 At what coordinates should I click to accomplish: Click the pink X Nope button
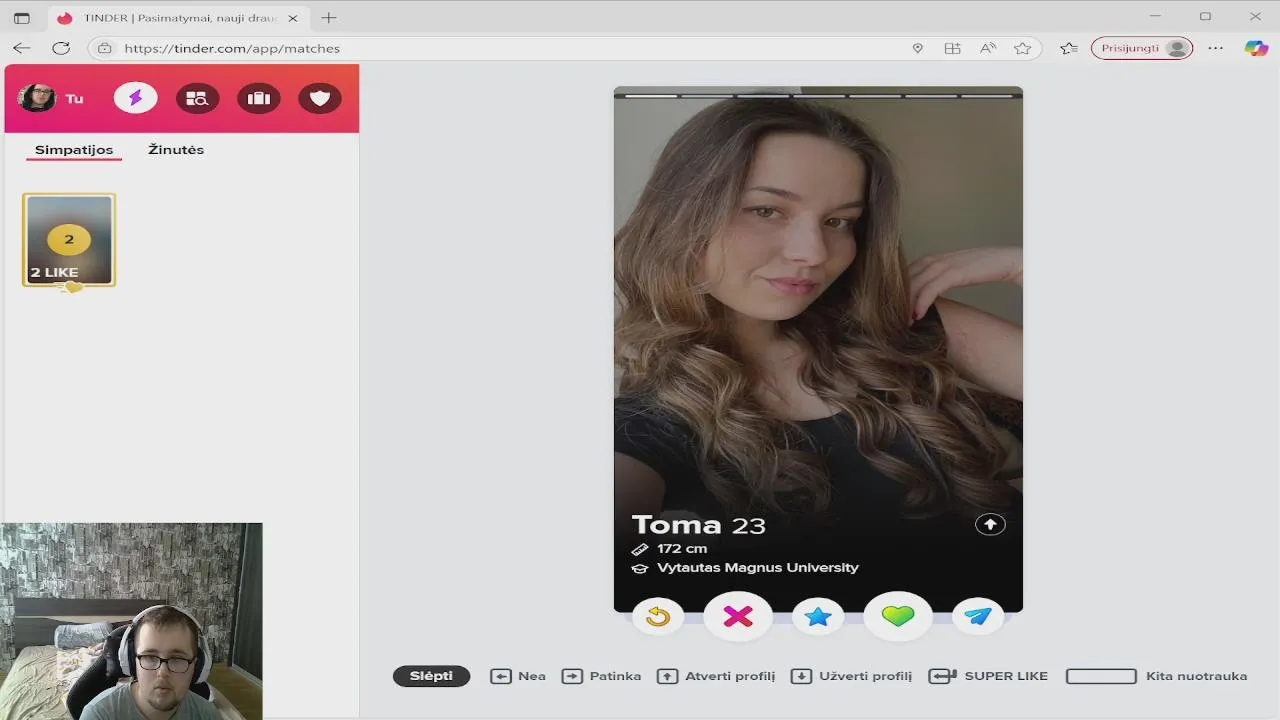pos(738,617)
